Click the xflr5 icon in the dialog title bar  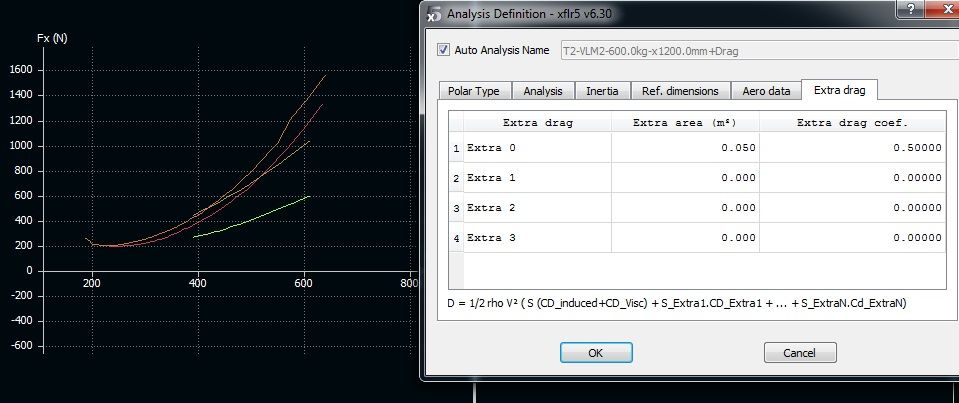click(x=433, y=14)
